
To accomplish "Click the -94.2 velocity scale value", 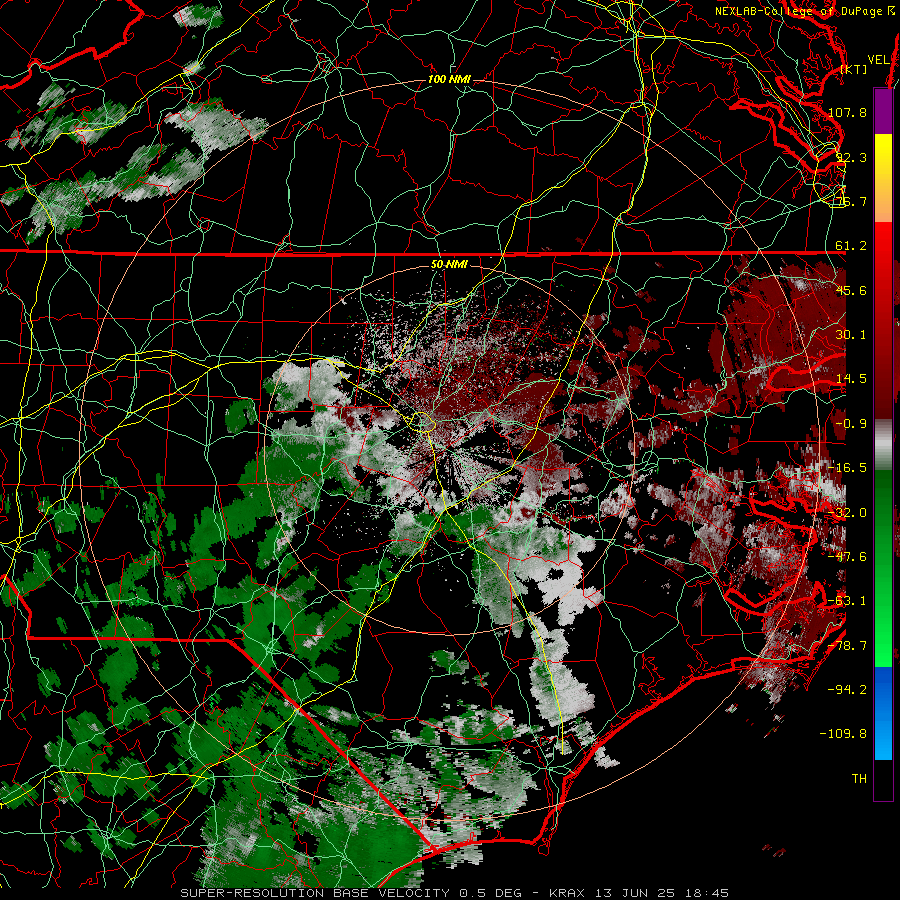I will point(847,690).
